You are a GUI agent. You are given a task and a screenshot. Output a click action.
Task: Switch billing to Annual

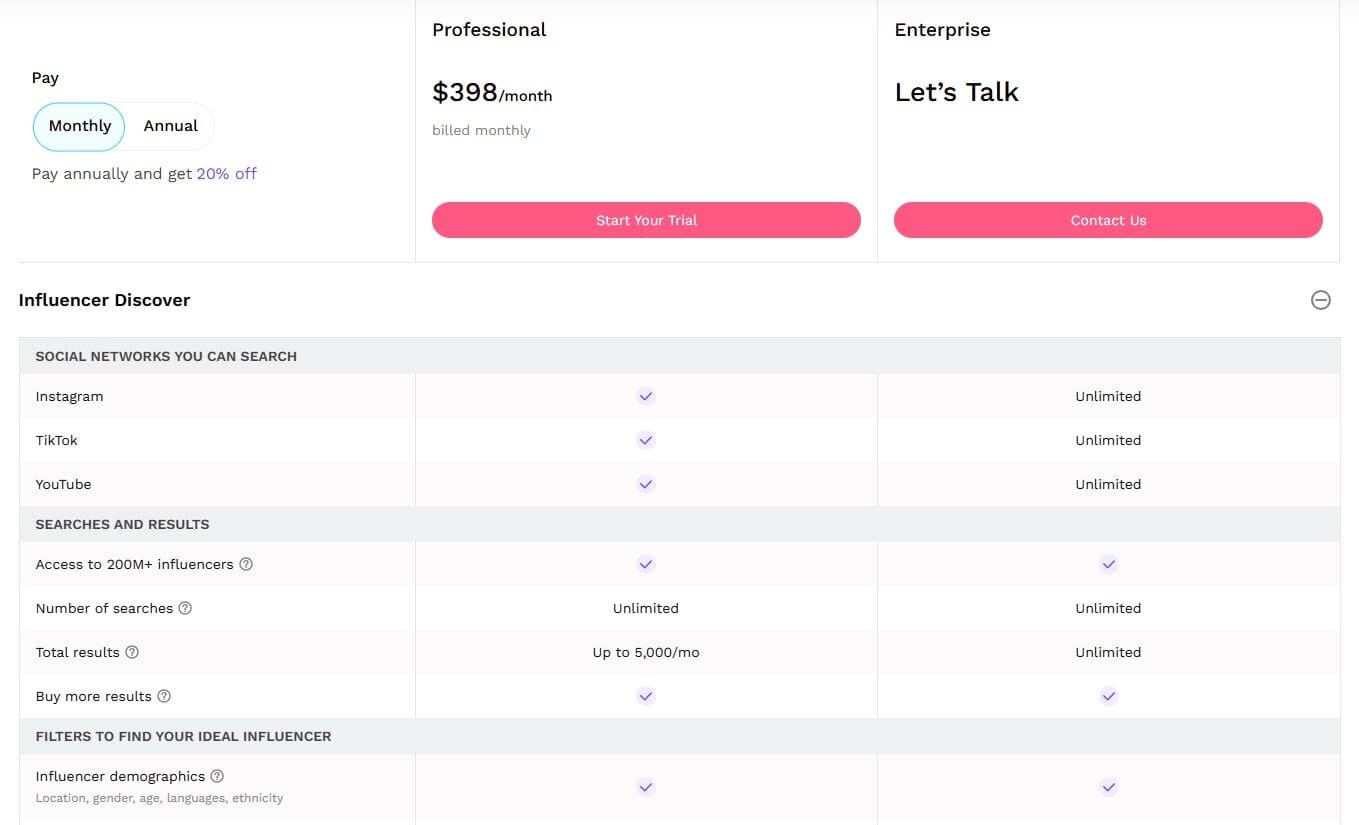click(x=169, y=126)
